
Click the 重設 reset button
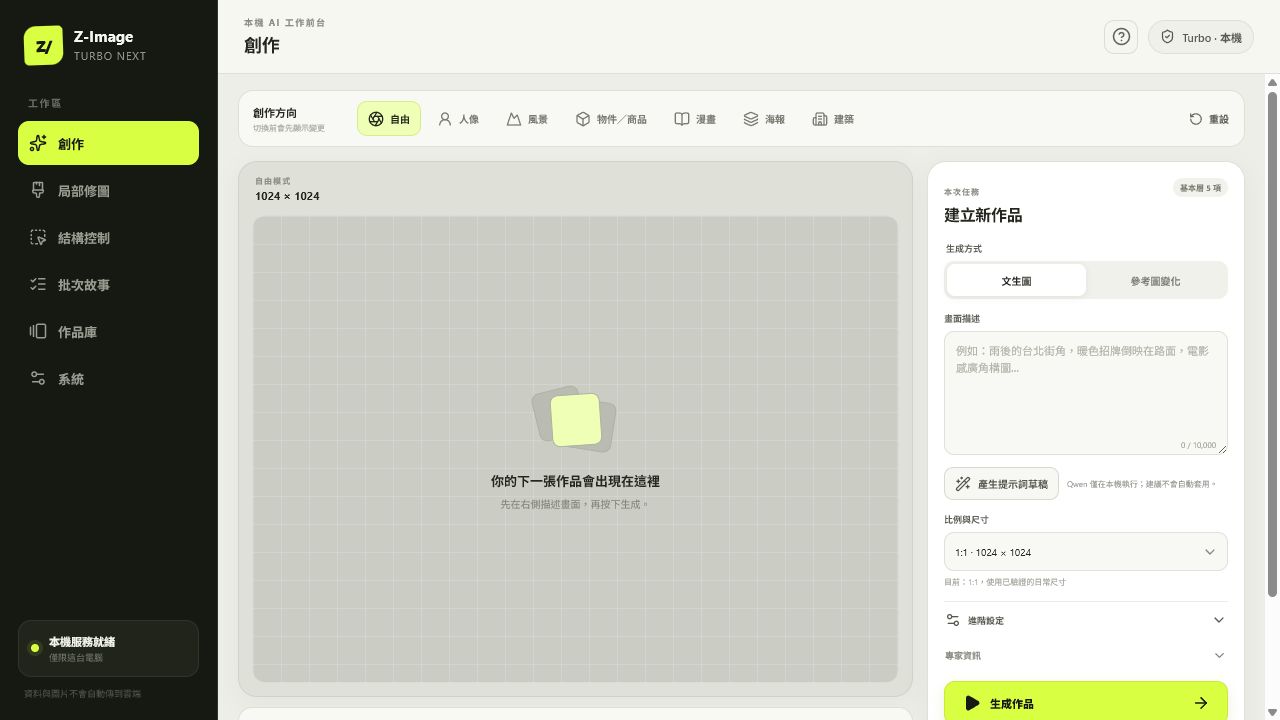(1209, 119)
